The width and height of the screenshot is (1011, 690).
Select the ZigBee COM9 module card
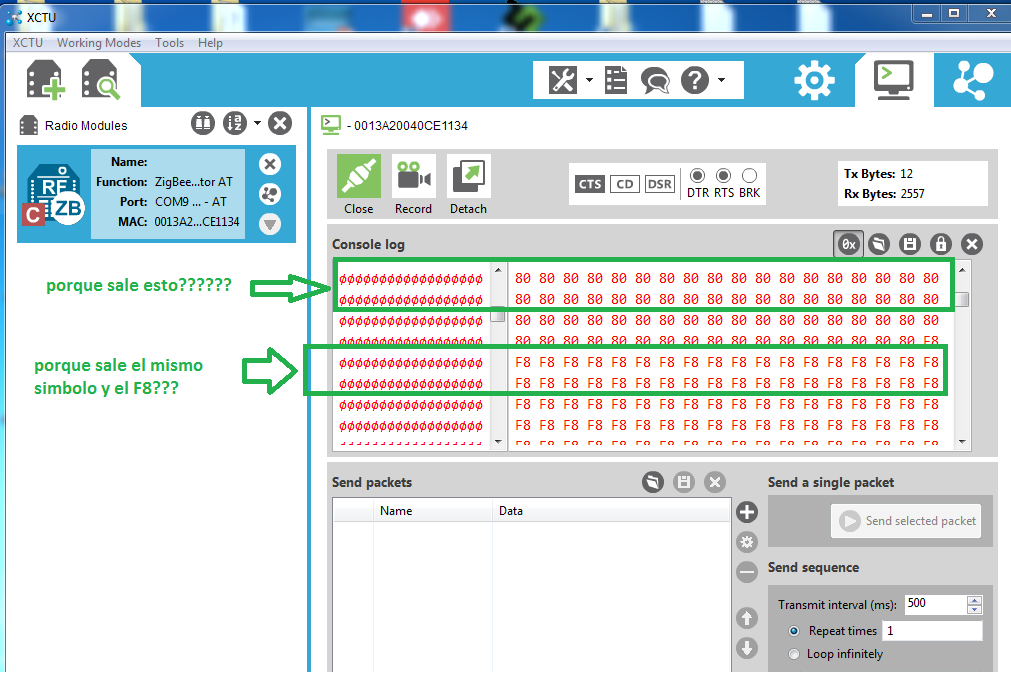[x=156, y=193]
